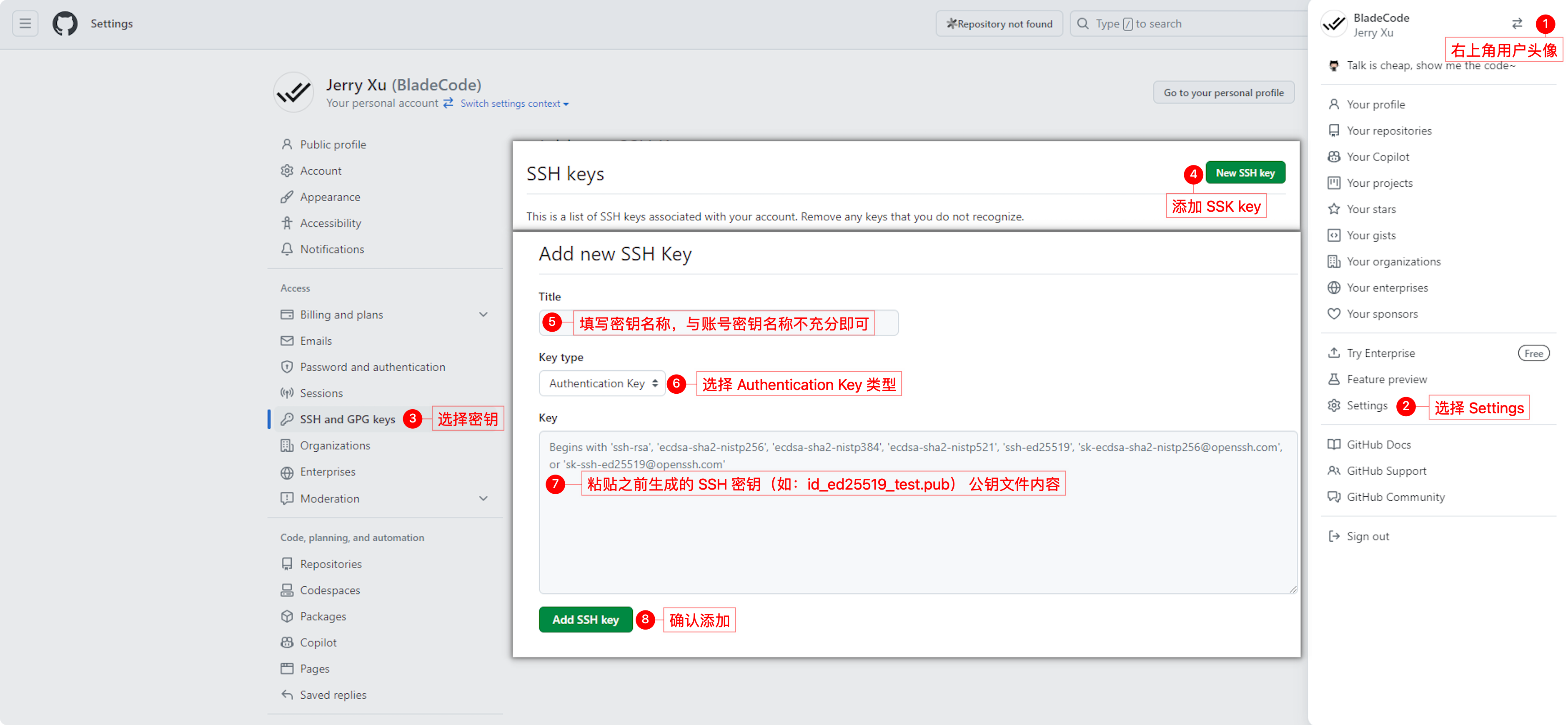Viewport: 1568px width, 725px height.
Task: Click Your gists code icon
Action: point(1334,235)
